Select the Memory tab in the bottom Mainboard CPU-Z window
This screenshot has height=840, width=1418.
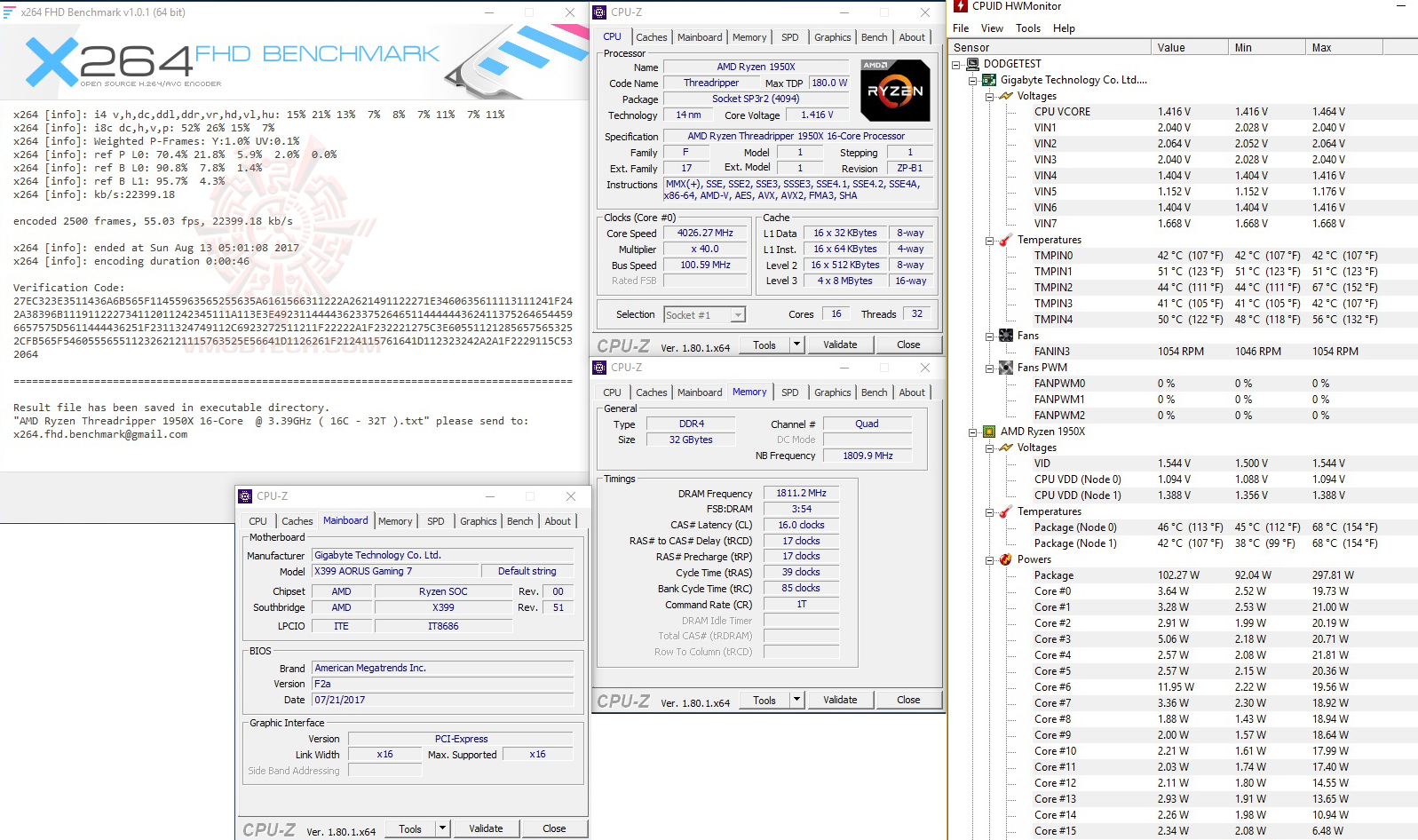pyautogui.click(x=395, y=521)
